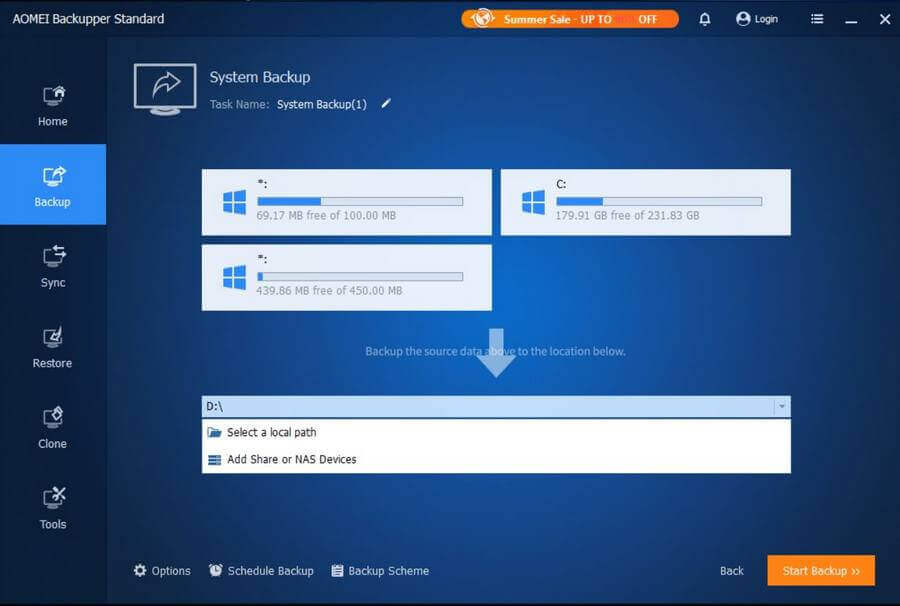Screen dimensions: 900x606
Task: Select the C: drive partition card
Action: click(646, 202)
